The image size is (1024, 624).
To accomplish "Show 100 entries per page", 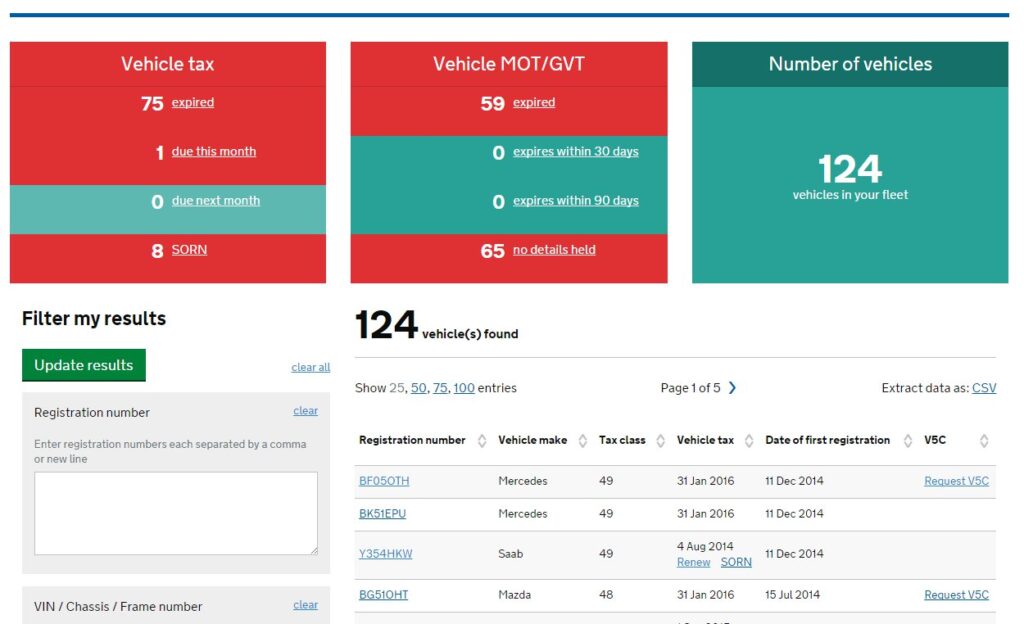I will click(464, 388).
